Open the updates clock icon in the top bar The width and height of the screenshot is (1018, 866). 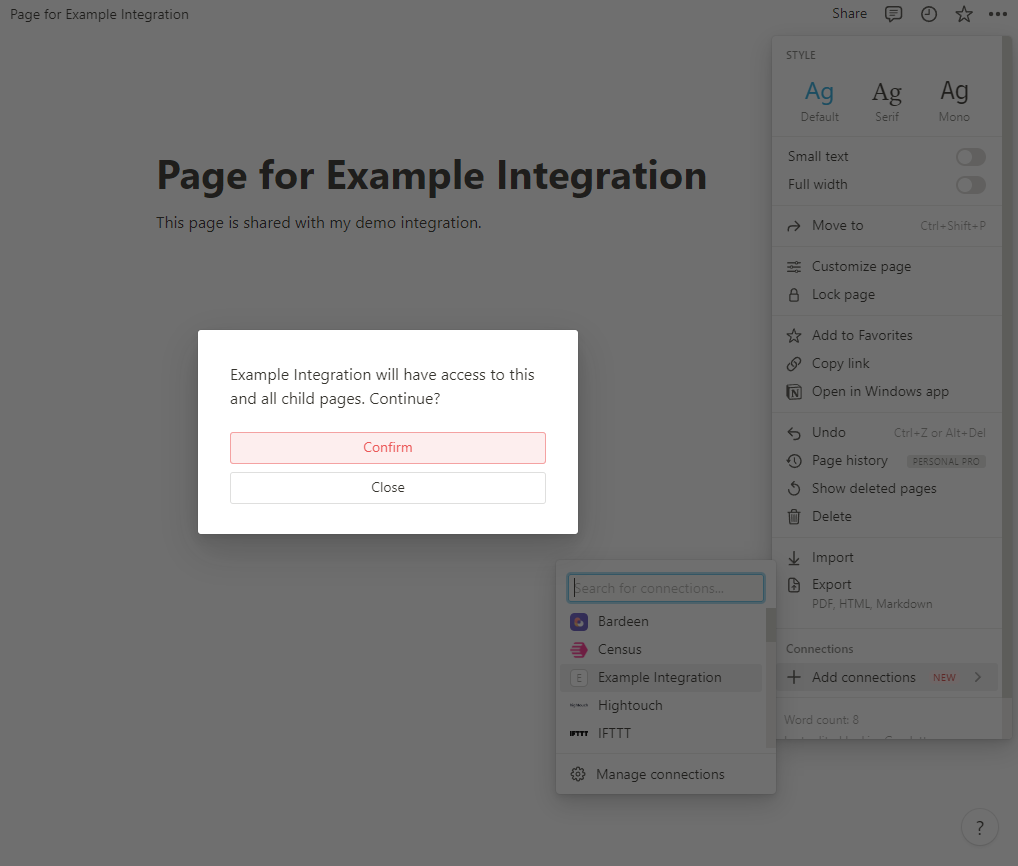[x=929, y=14]
